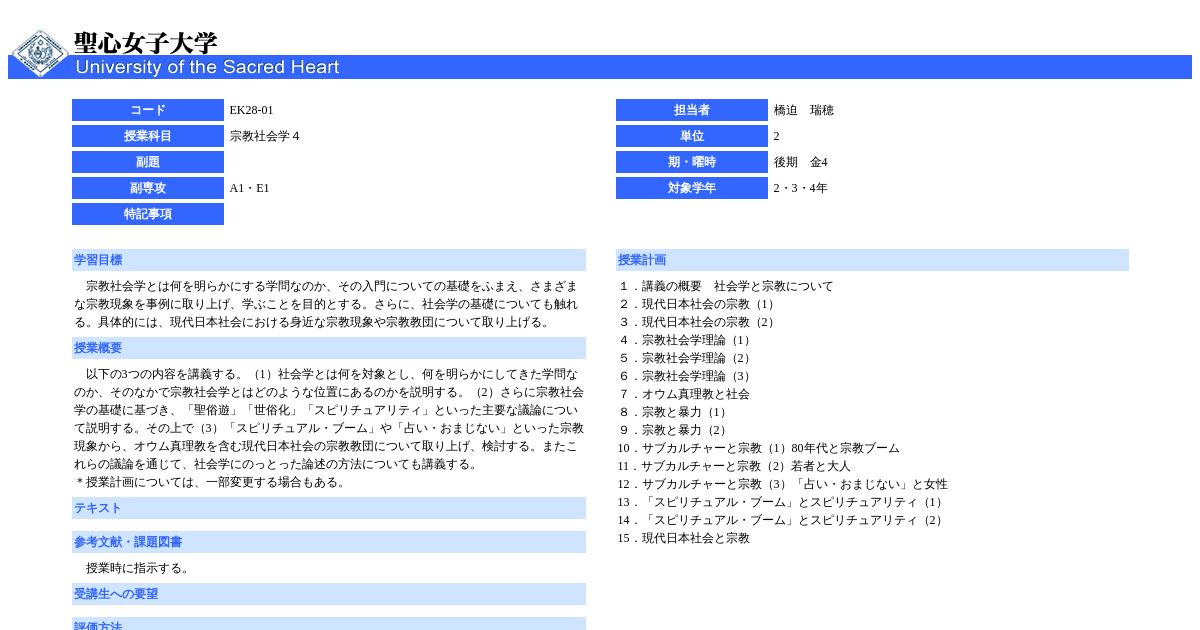Select plan item 2 現代日本社会の宗教（1）

698,304
